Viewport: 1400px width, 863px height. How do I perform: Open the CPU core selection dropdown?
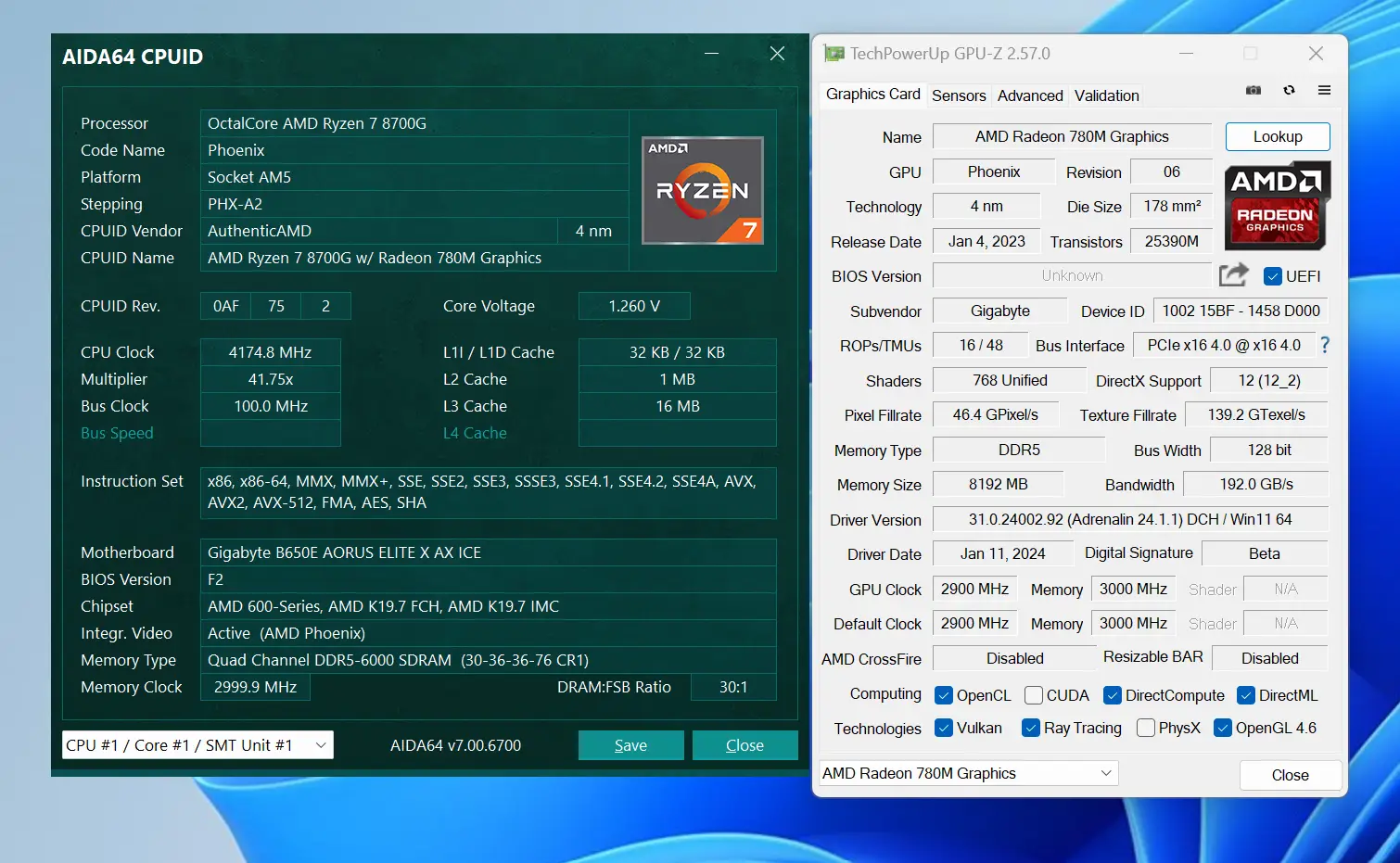[x=197, y=745]
